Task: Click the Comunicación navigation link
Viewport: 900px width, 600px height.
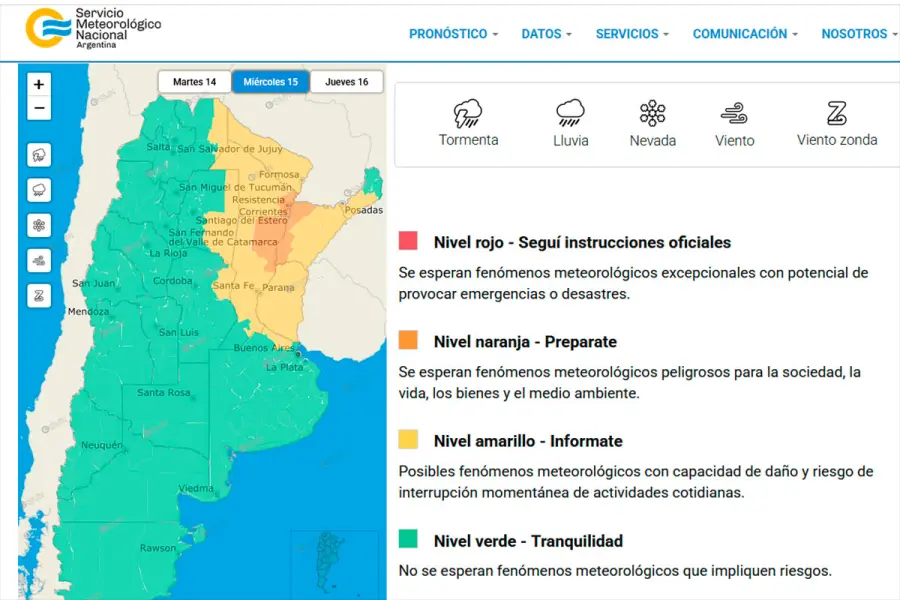Action: coord(745,34)
